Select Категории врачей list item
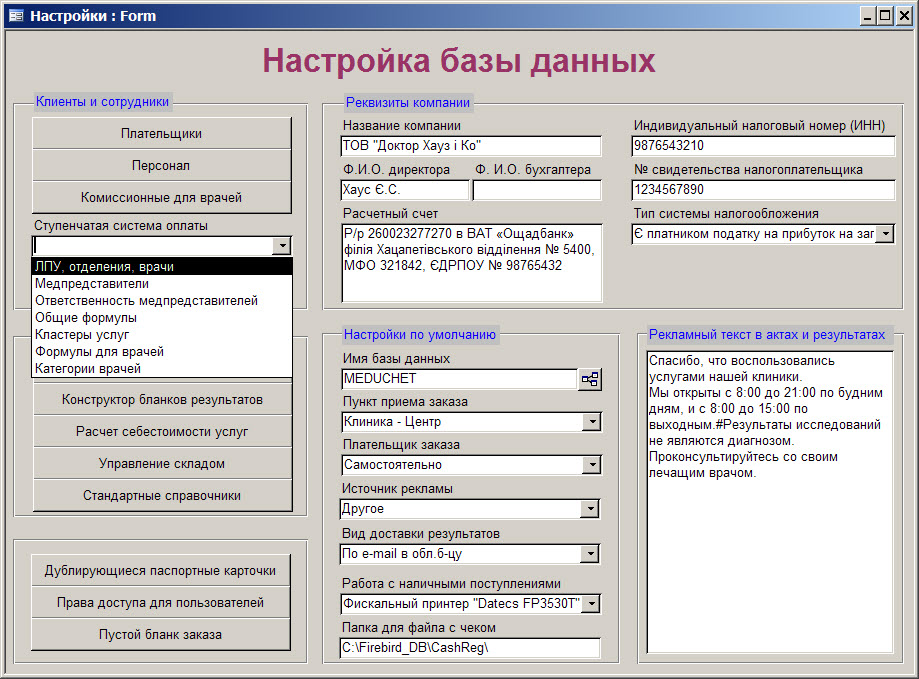This screenshot has height=679, width=919. point(162,368)
